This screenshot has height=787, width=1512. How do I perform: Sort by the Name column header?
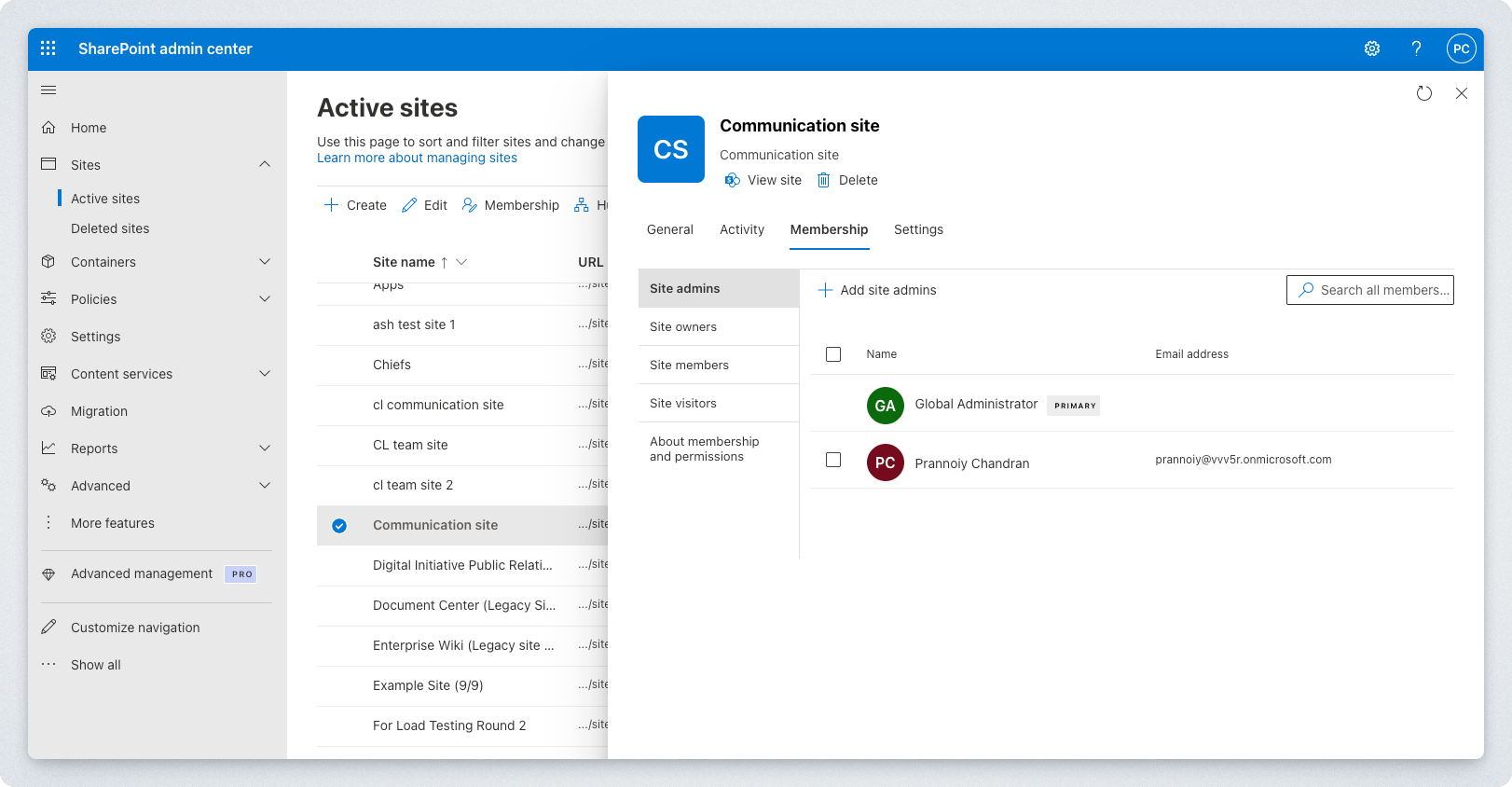[882, 354]
